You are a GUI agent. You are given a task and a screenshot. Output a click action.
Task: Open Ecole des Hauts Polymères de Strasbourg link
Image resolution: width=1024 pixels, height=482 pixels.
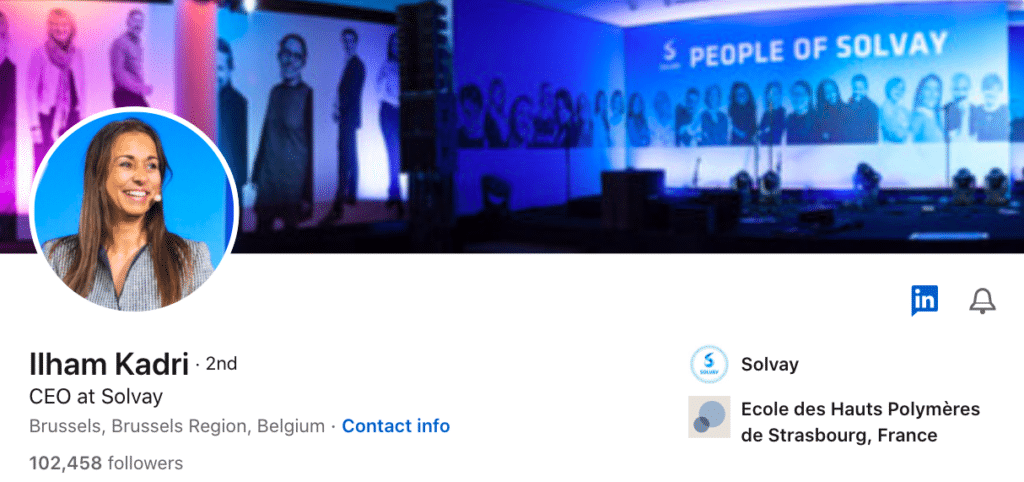pyautogui.click(x=860, y=422)
